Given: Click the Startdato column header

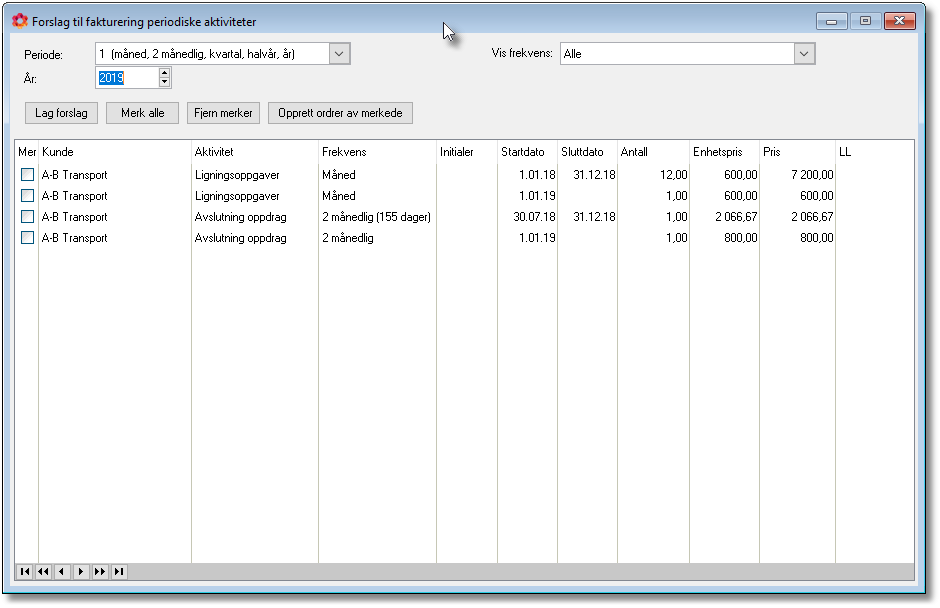Looking at the screenshot, I should click(528, 152).
